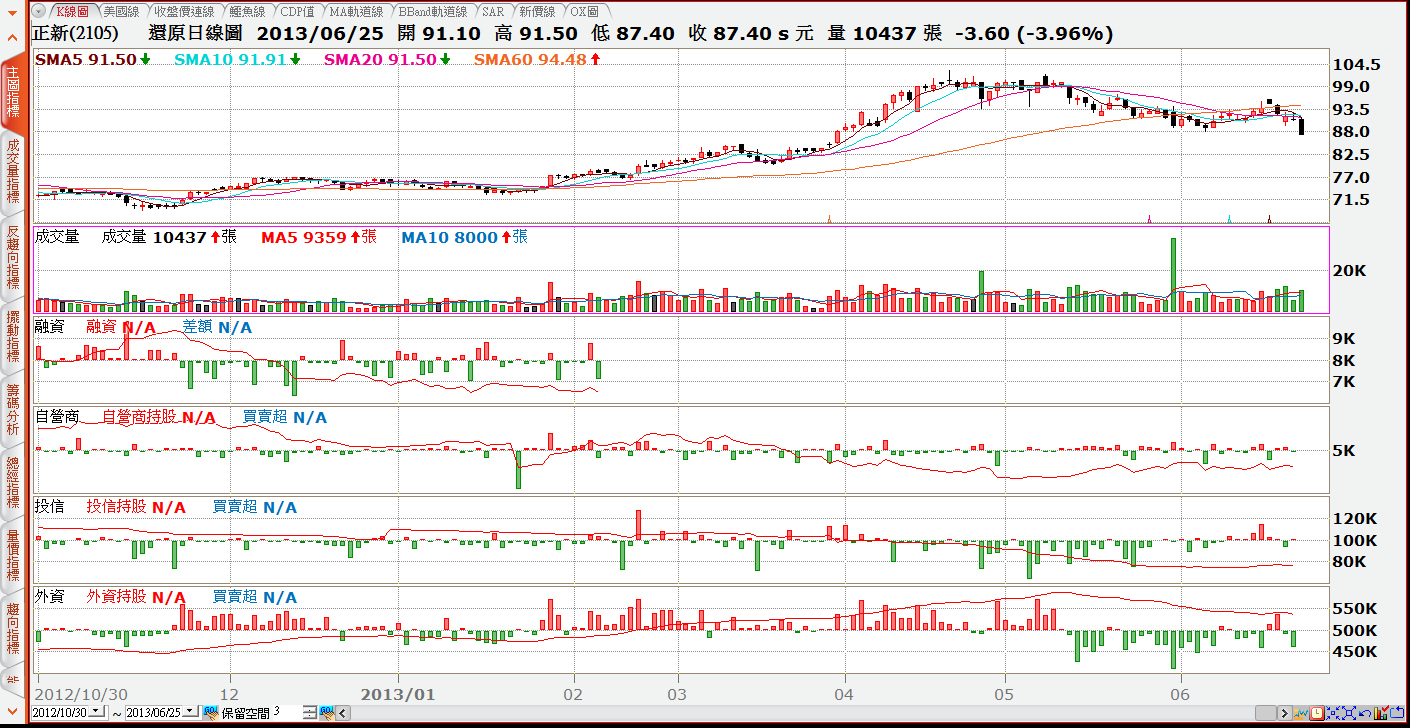Select 主圖指標 in the left sidebar
The height and width of the screenshot is (728, 1410).
pyautogui.click(x=12, y=92)
